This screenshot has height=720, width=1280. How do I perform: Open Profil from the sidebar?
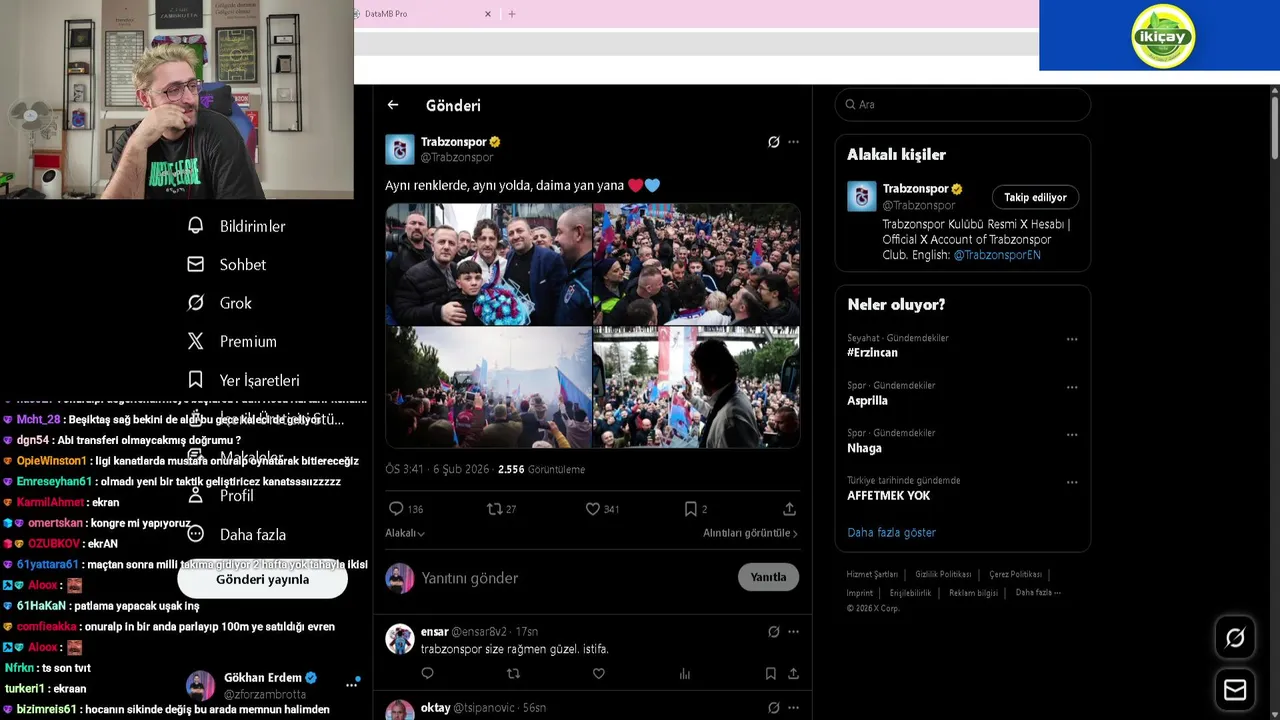pyautogui.click(x=221, y=496)
